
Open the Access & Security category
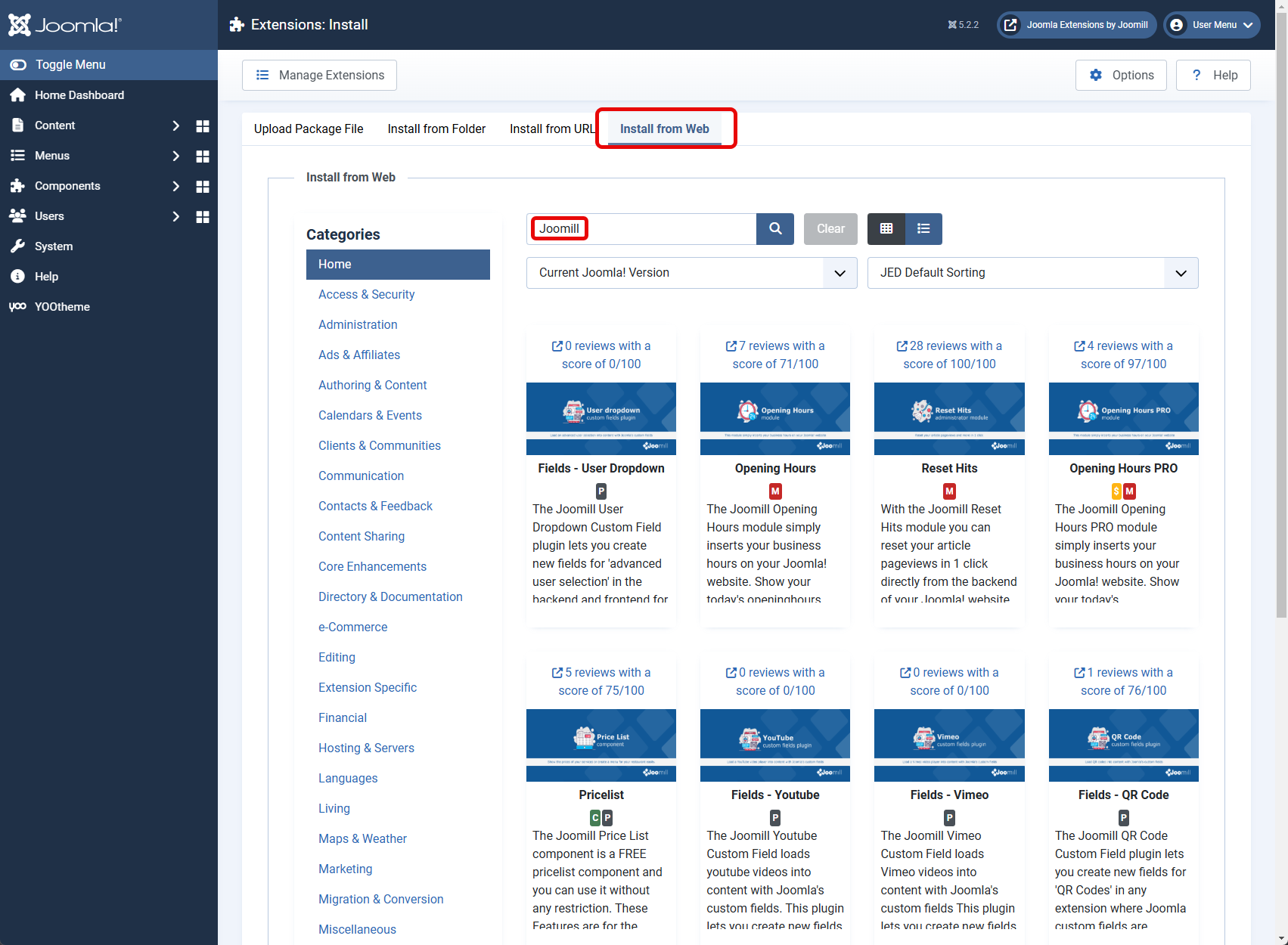(x=366, y=295)
